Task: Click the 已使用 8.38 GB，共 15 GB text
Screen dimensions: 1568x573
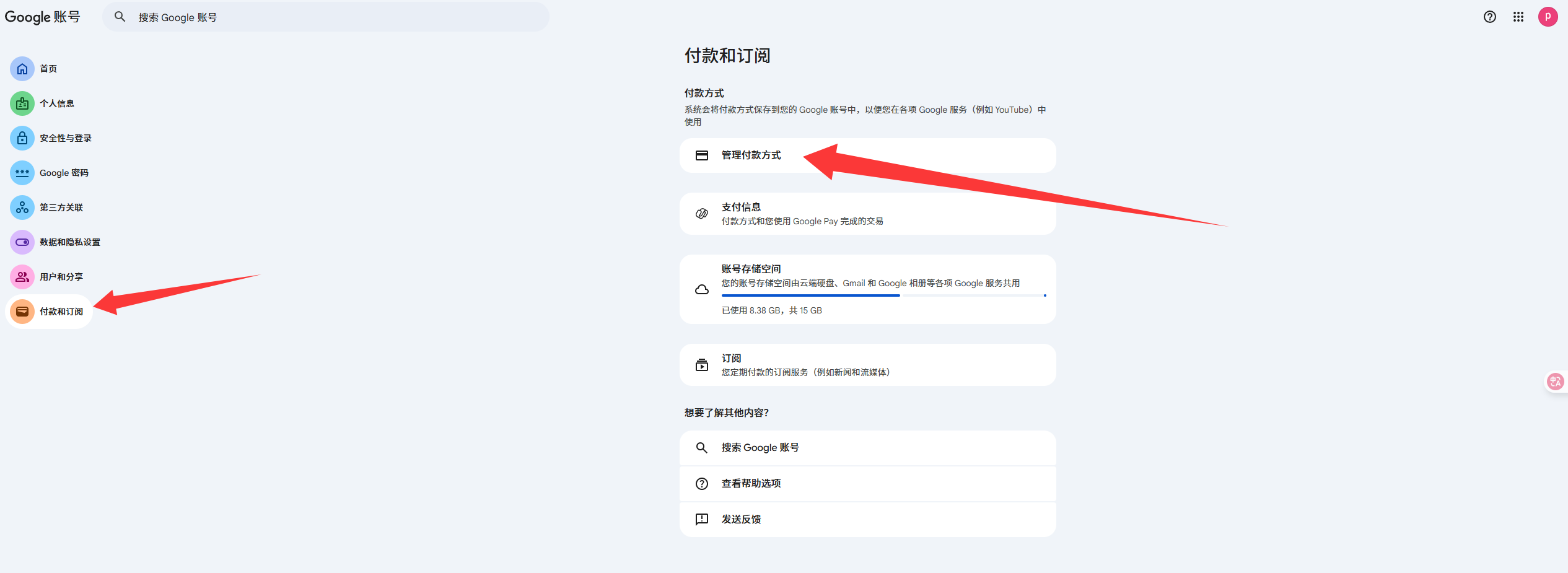Action: tap(772, 310)
